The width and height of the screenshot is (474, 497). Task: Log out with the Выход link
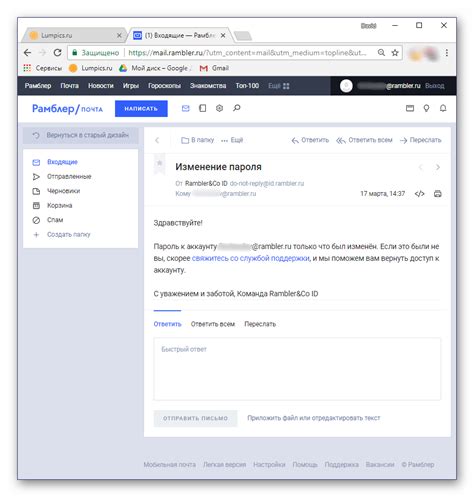click(435, 86)
